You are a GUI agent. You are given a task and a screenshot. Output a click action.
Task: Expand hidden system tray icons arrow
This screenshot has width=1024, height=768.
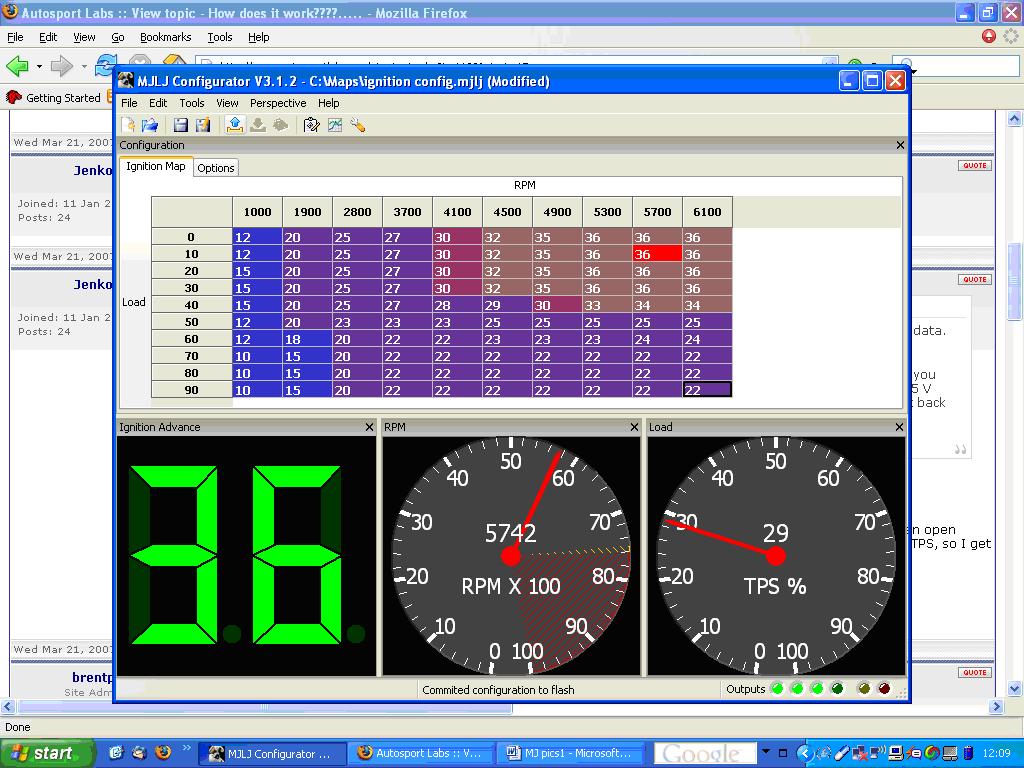click(804, 753)
